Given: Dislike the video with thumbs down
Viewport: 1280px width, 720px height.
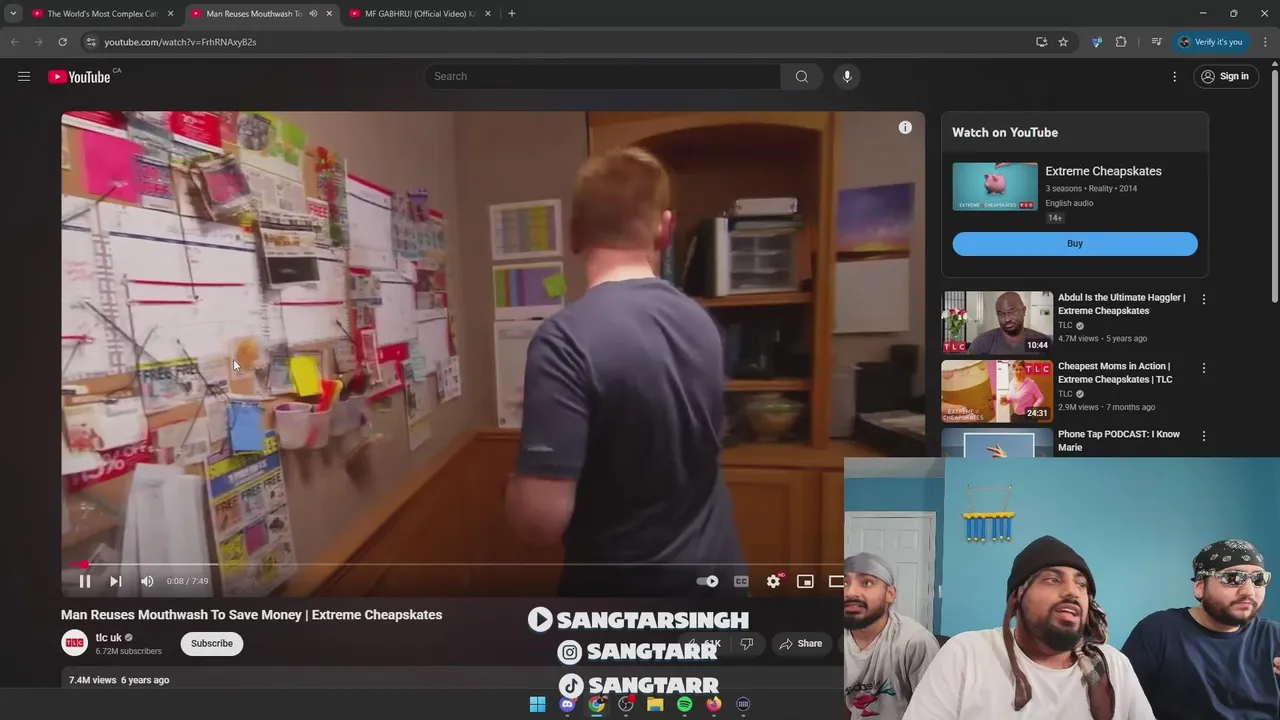Looking at the screenshot, I should (747, 643).
